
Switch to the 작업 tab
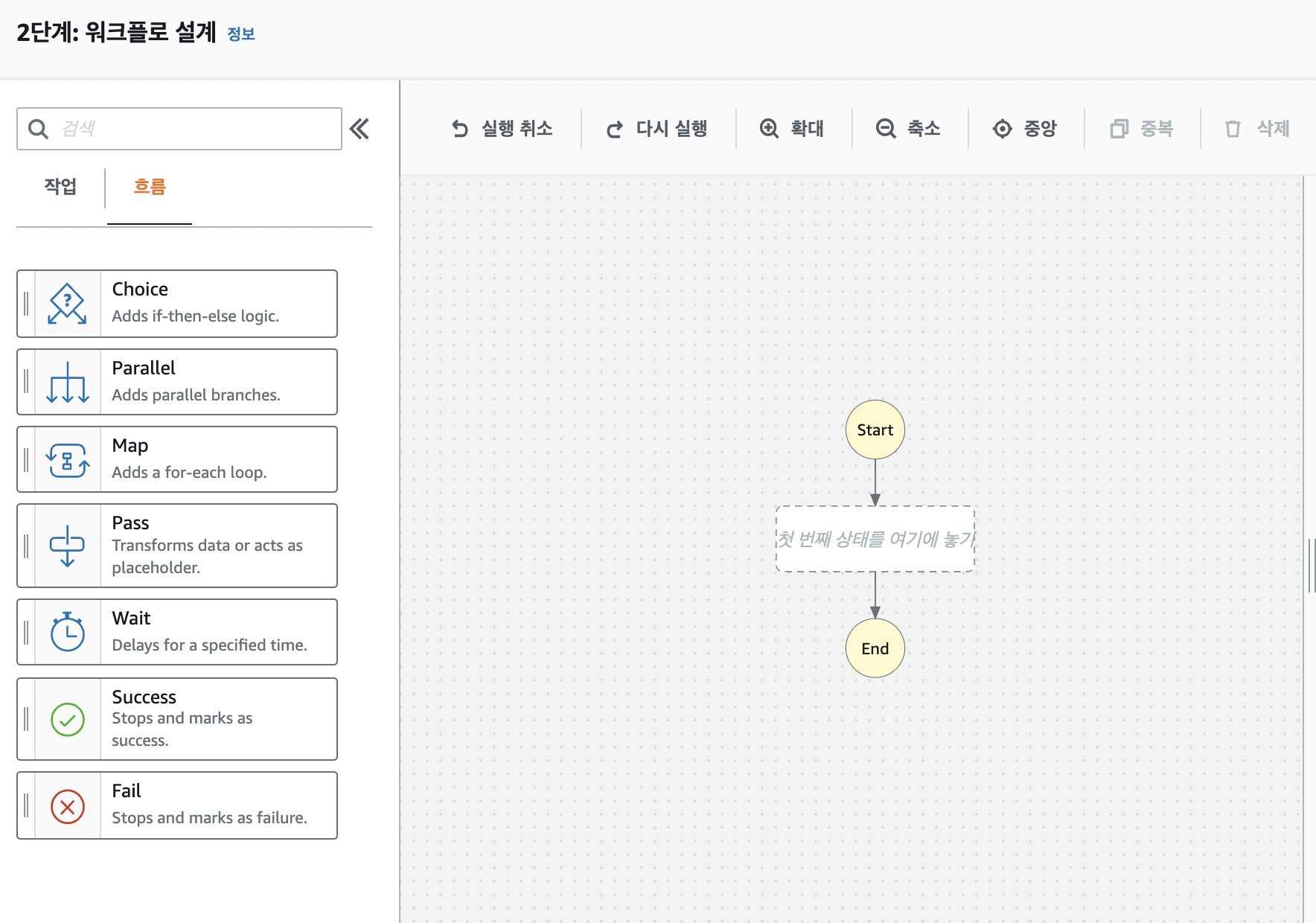(x=60, y=187)
